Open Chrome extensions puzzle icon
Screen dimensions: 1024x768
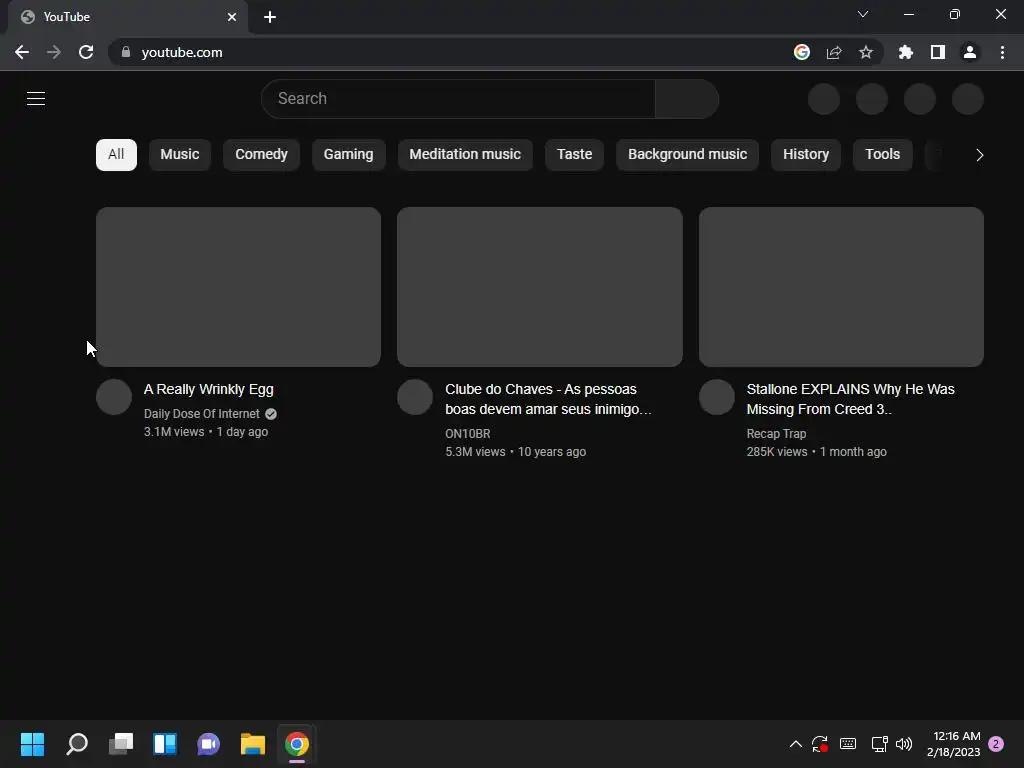pyautogui.click(x=906, y=52)
